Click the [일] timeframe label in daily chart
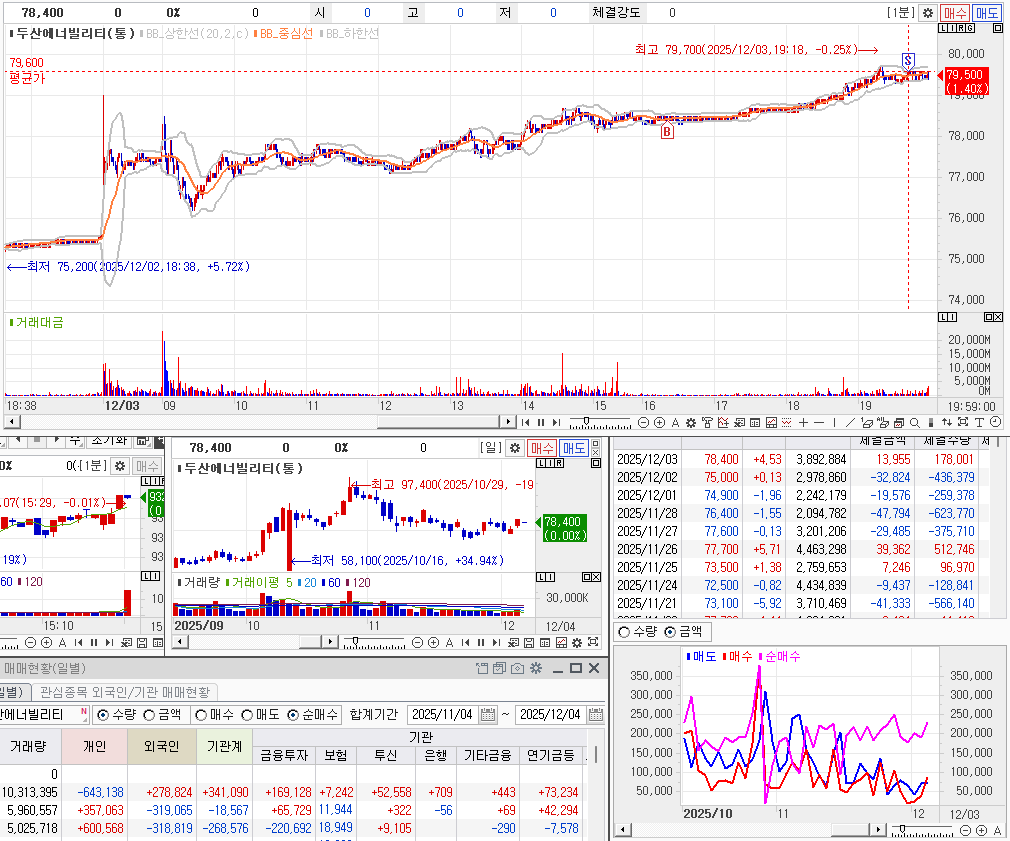1010x841 pixels. coord(491,448)
